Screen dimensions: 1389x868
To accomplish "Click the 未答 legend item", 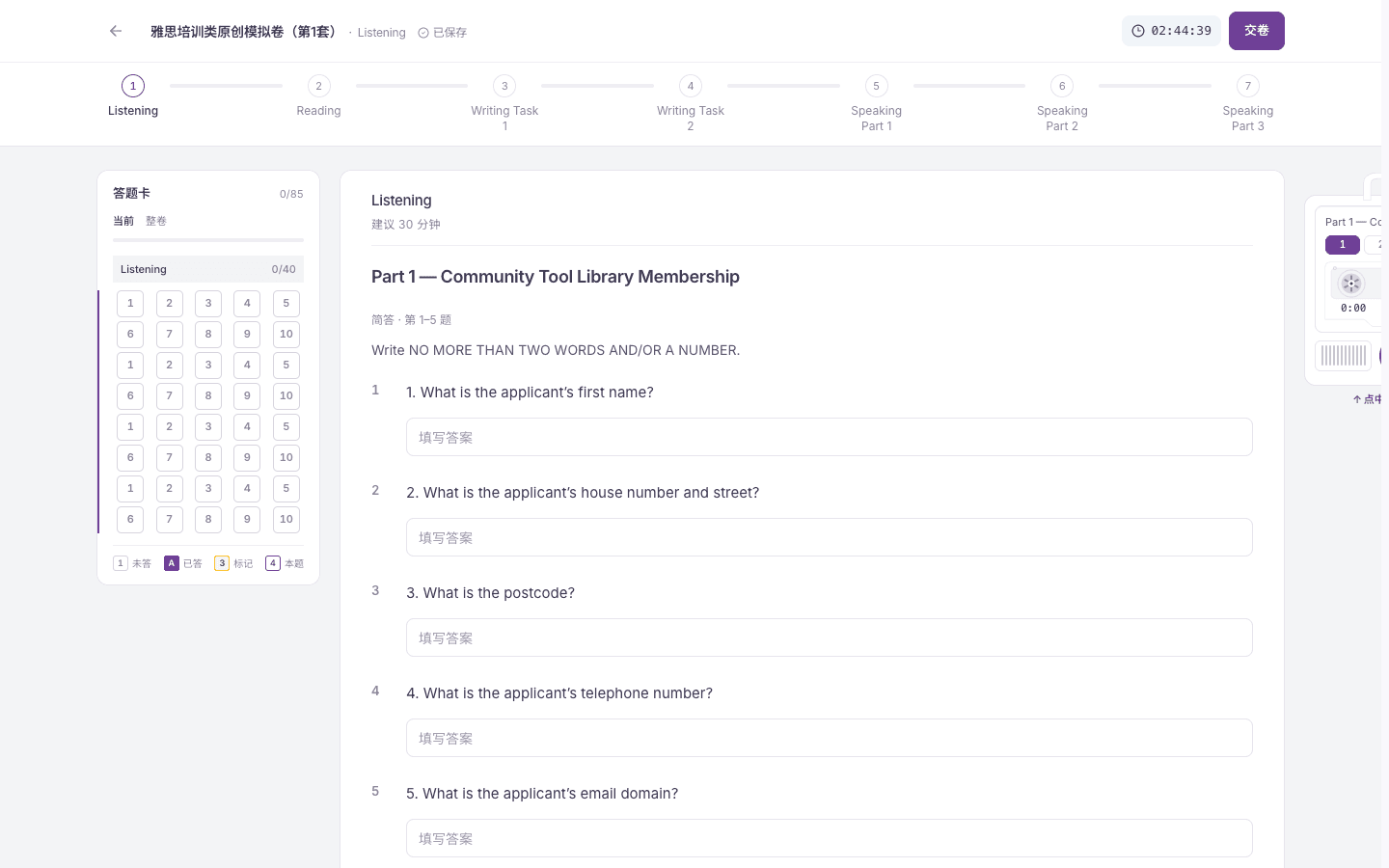I will pos(132,563).
